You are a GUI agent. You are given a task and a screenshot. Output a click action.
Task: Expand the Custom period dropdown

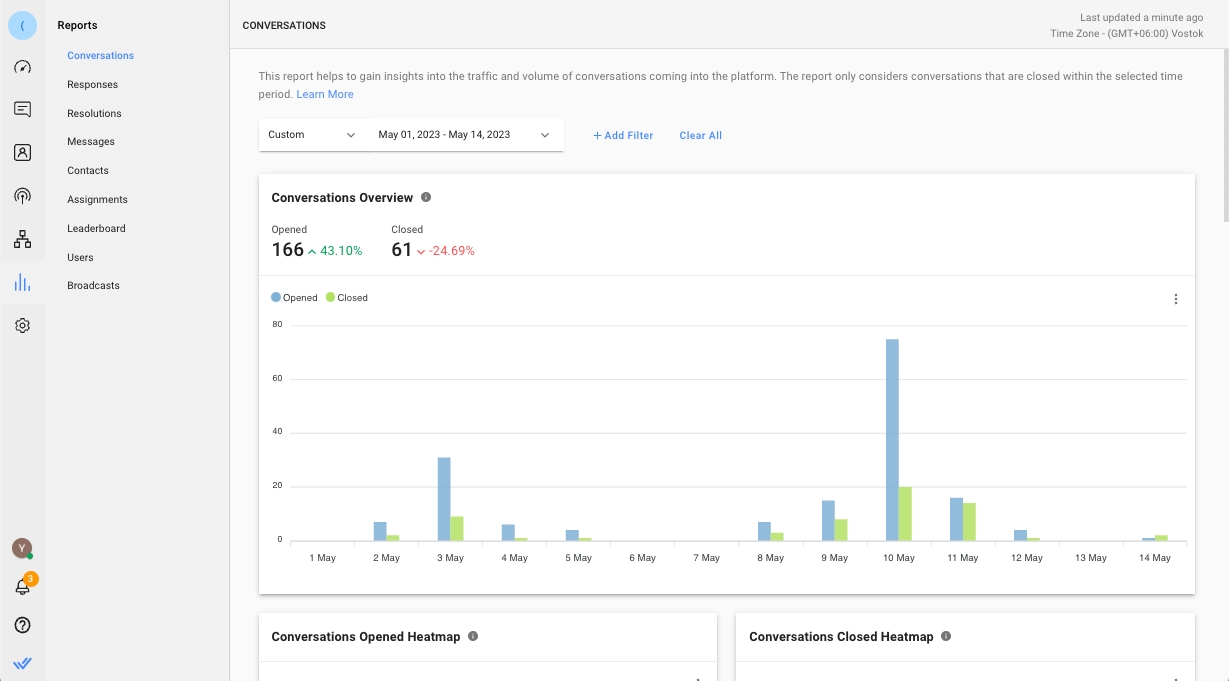tap(312, 135)
